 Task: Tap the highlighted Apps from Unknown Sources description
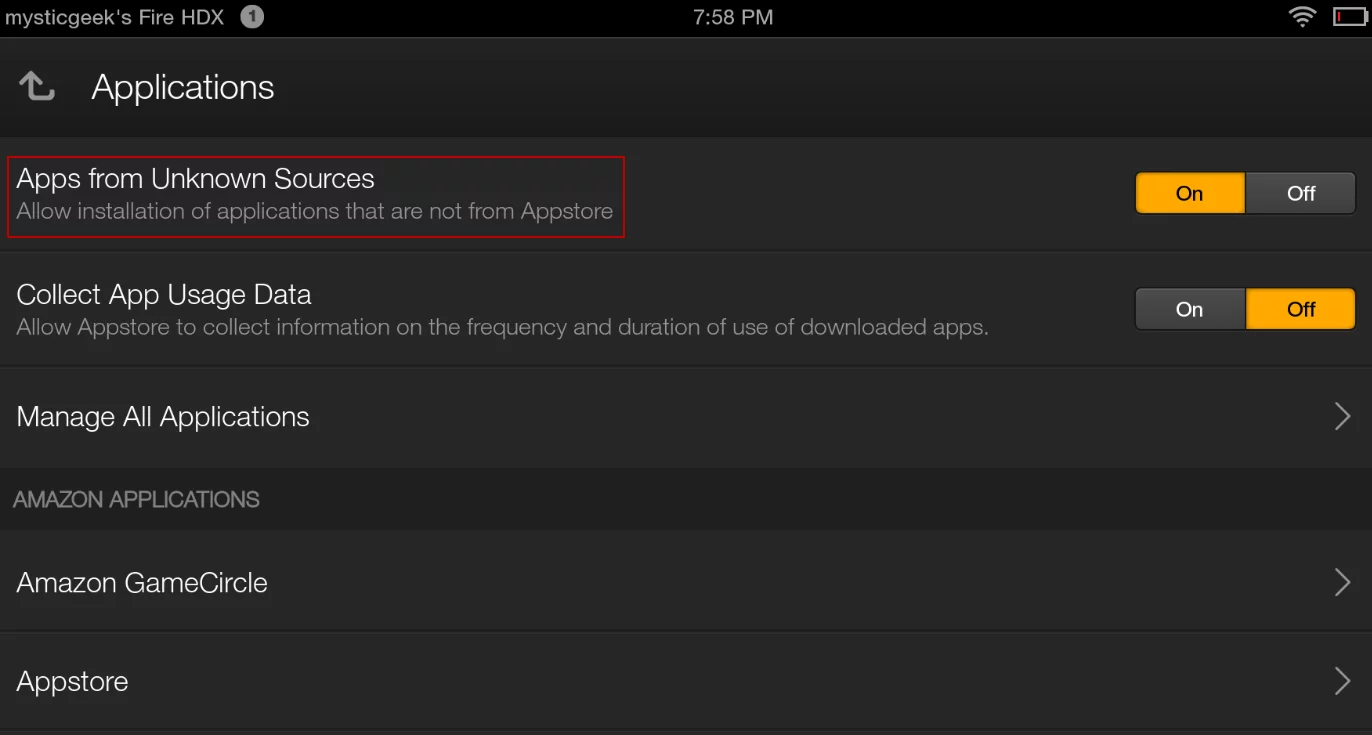[x=314, y=211]
